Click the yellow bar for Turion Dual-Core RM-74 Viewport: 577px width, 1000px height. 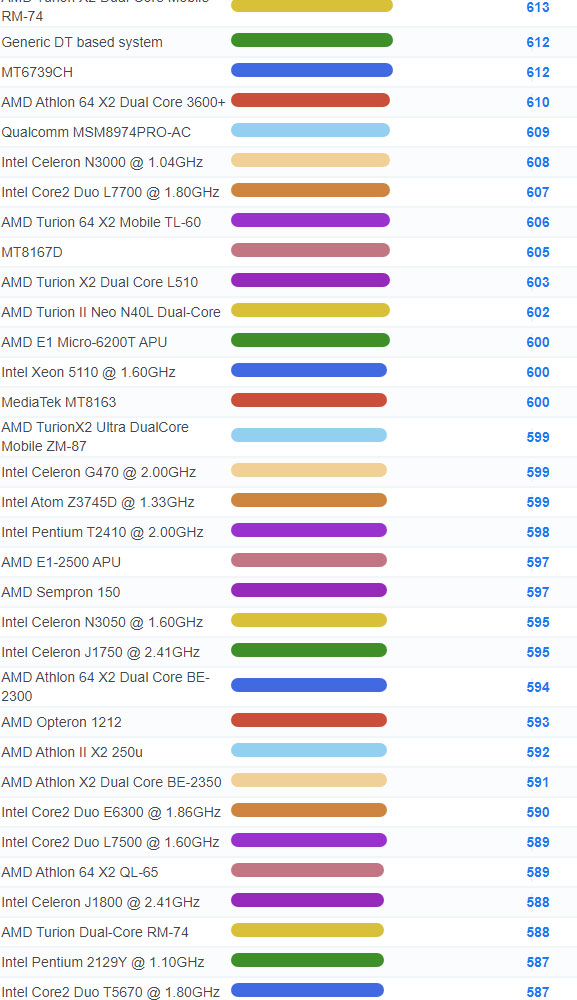307,930
